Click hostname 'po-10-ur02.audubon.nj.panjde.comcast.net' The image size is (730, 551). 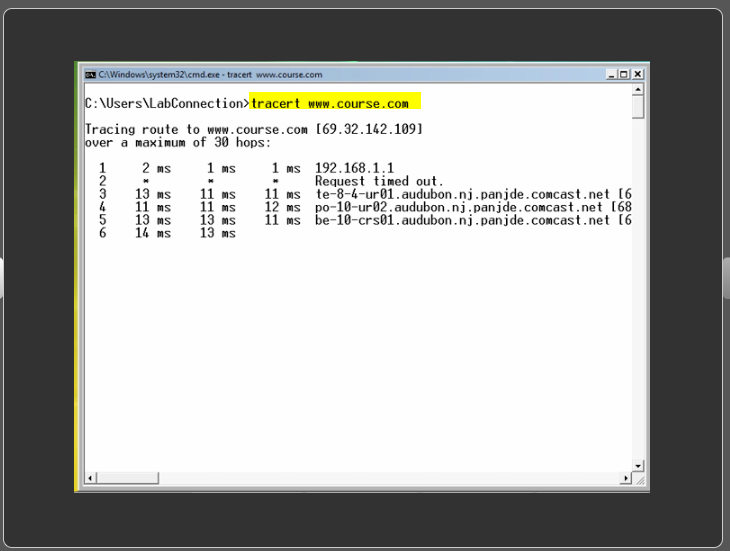(459, 207)
